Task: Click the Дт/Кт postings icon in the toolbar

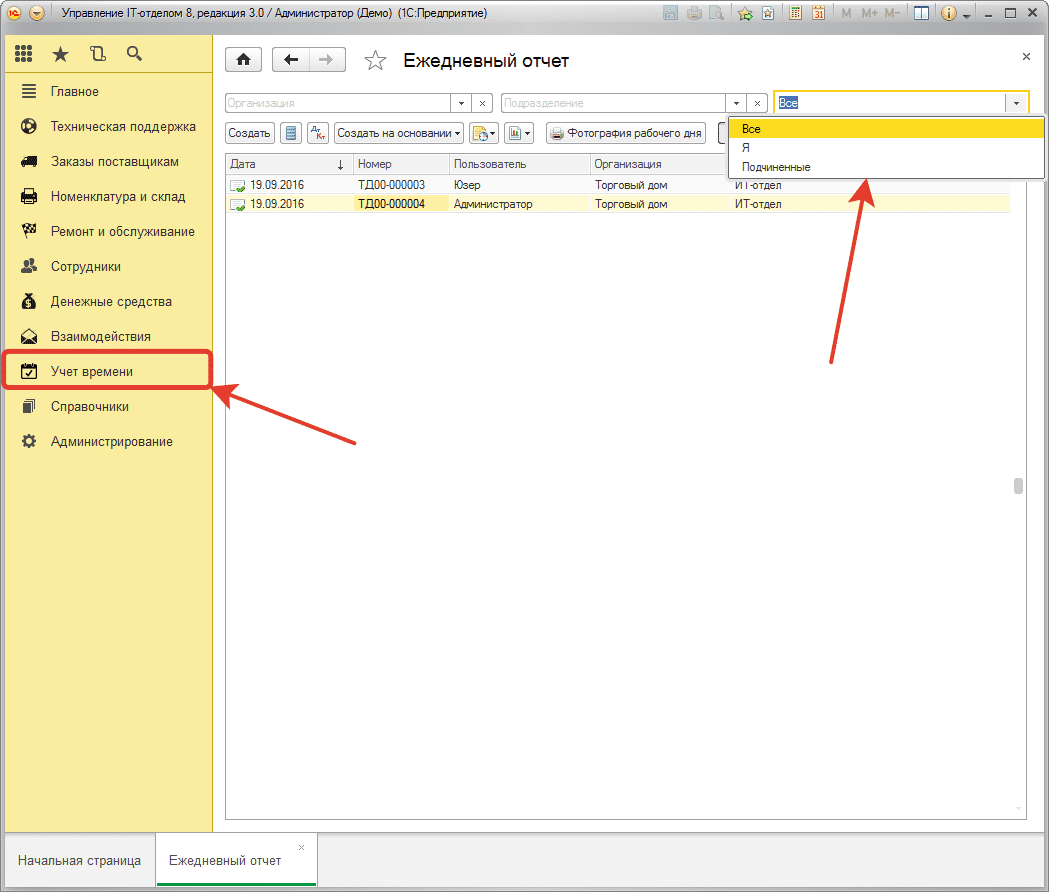Action: [318, 133]
